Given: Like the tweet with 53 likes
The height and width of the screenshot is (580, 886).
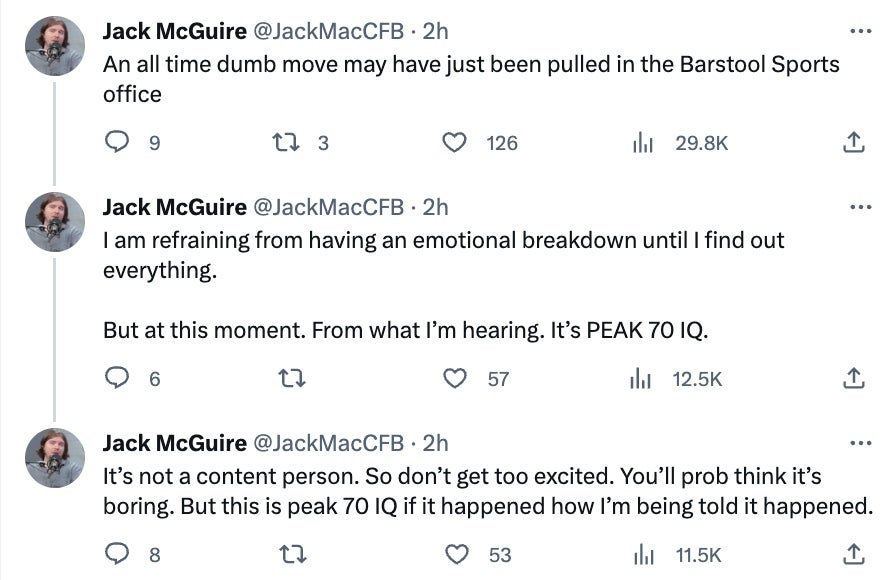Looking at the screenshot, I should click(x=455, y=553).
